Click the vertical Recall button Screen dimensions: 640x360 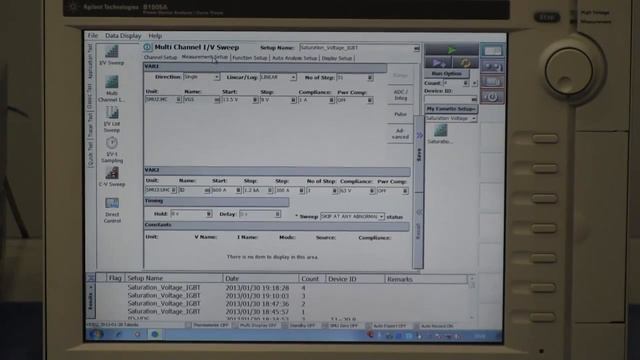tap(418, 231)
